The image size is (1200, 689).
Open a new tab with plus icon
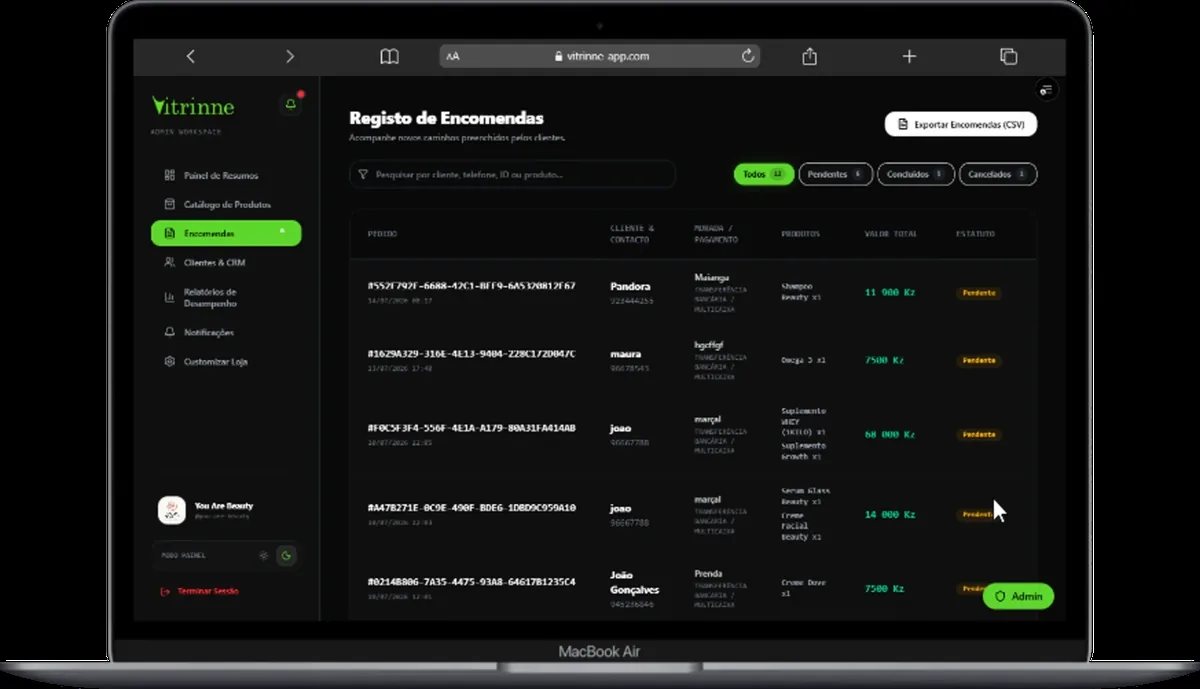click(909, 56)
